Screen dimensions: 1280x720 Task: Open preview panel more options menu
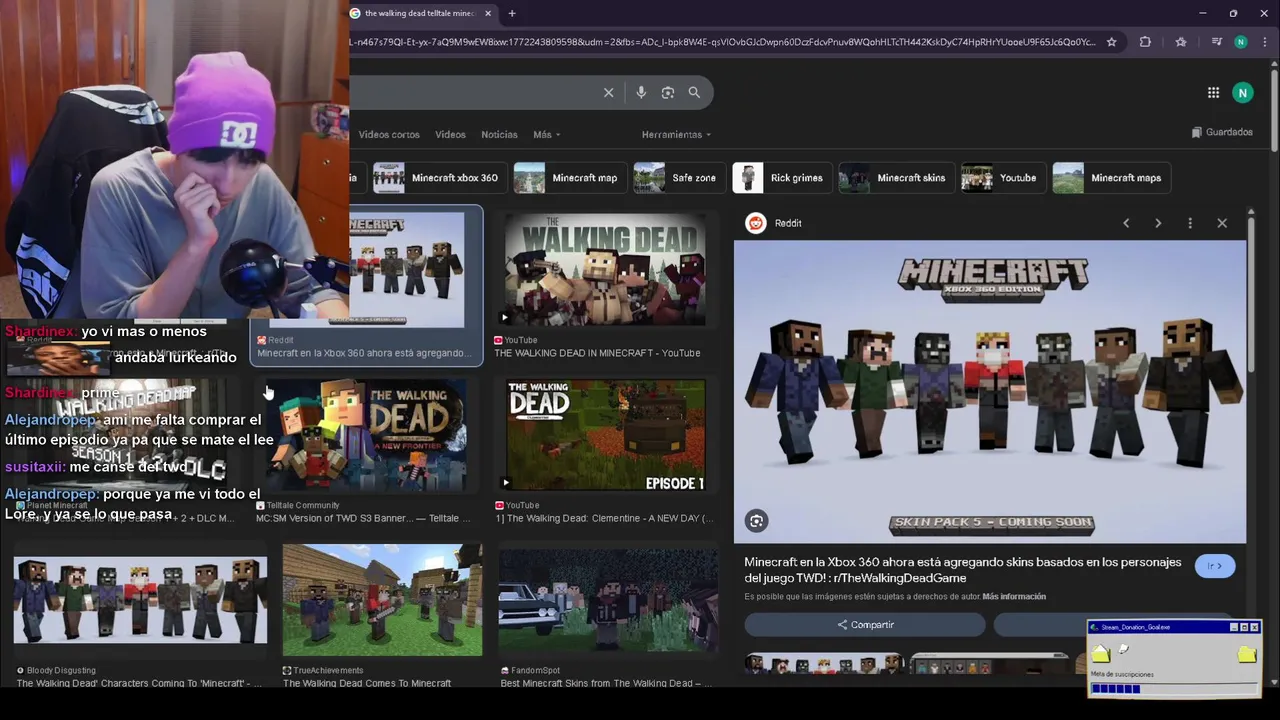(x=1190, y=223)
